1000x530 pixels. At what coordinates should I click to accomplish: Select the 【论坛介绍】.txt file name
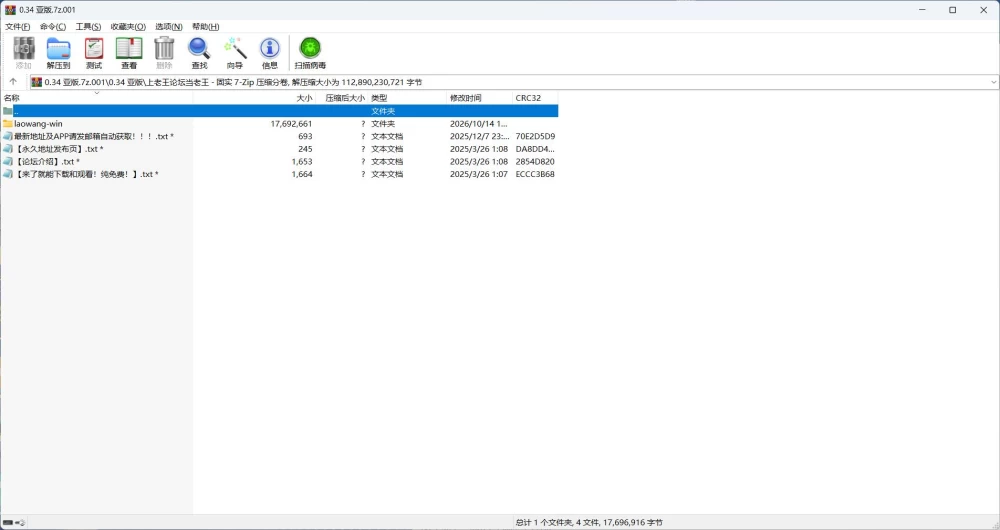pyautogui.click(x=47, y=161)
